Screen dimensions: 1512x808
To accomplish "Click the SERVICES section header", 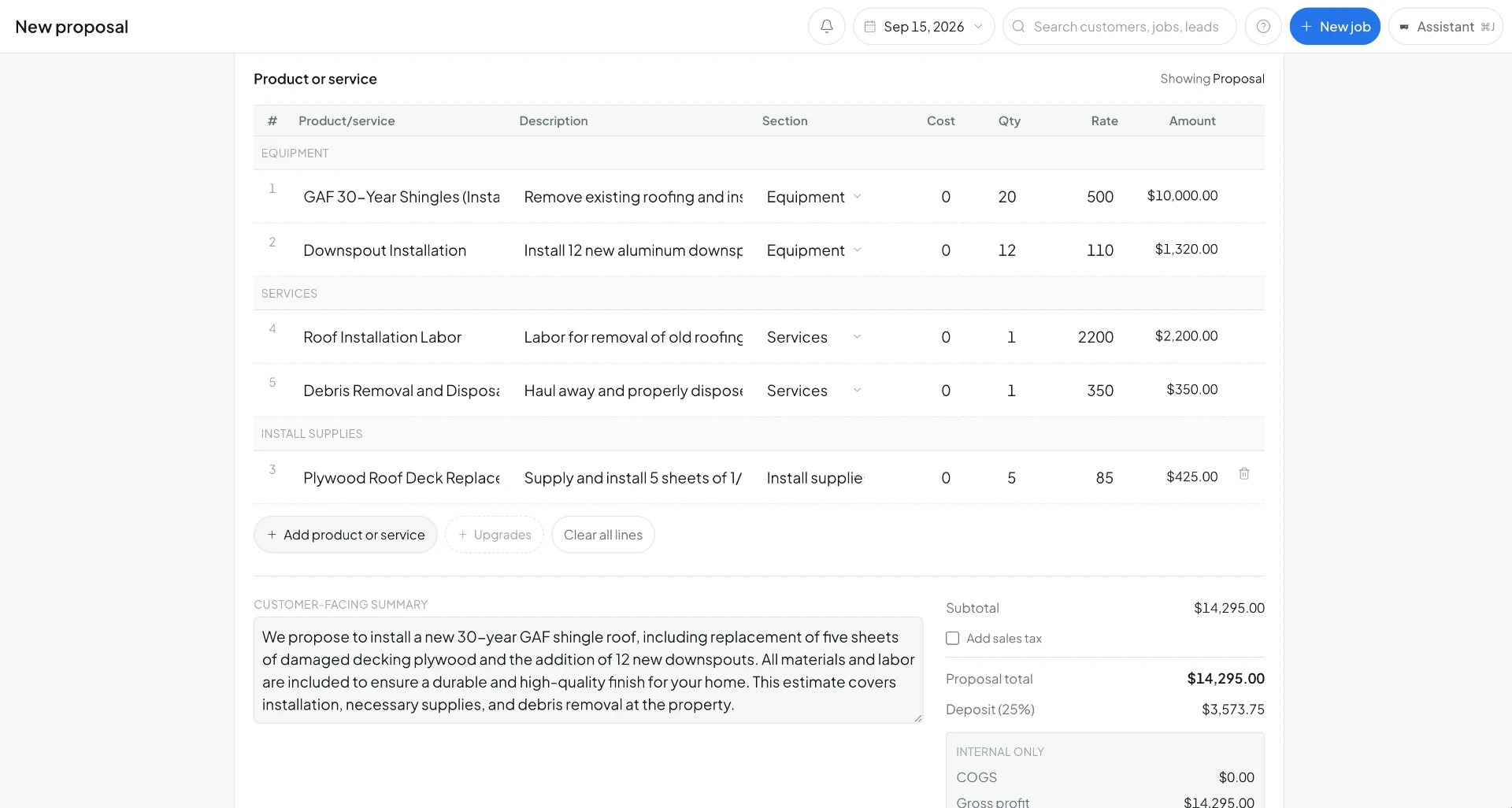I will pyautogui.click(x=289, y=294).
